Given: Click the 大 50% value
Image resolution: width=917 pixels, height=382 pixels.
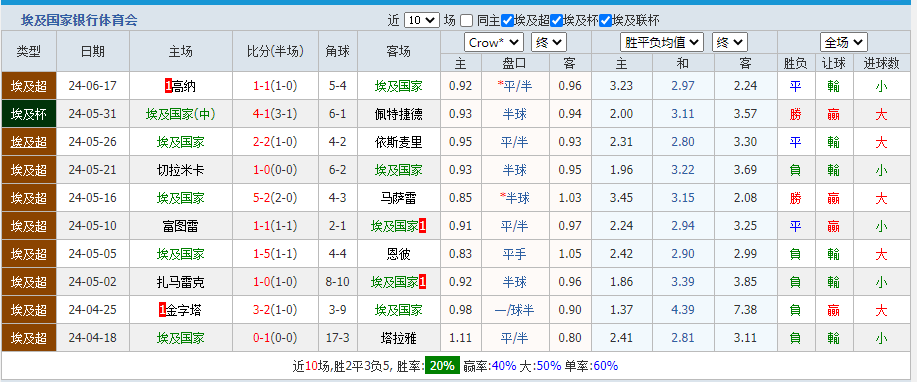Looking at the screenshot, I should (x=549, y=366).
